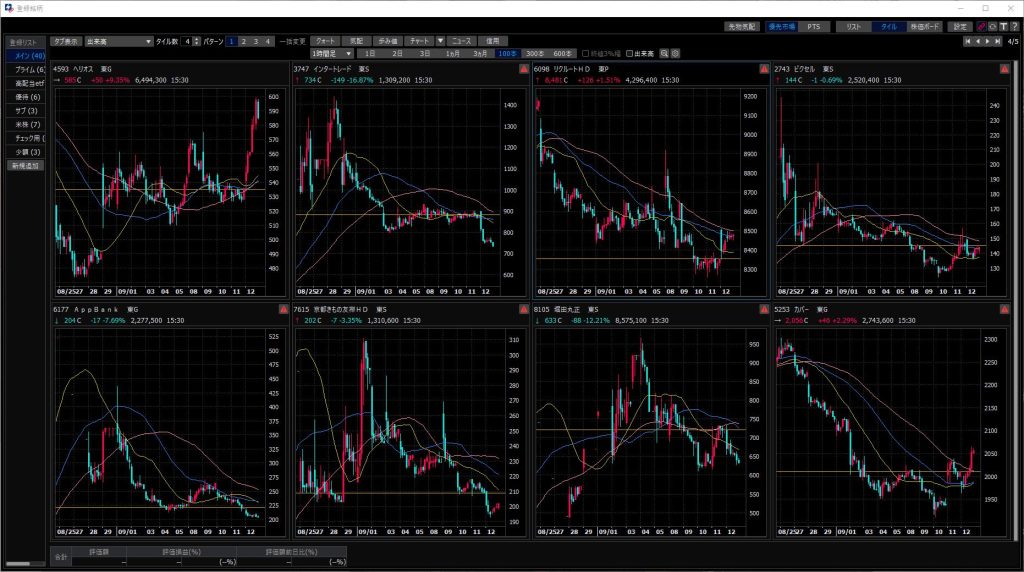The height and width of the screenshot is (572, 1024).
Task: Select tile pattern 3
Action: [x=255, y=41]
